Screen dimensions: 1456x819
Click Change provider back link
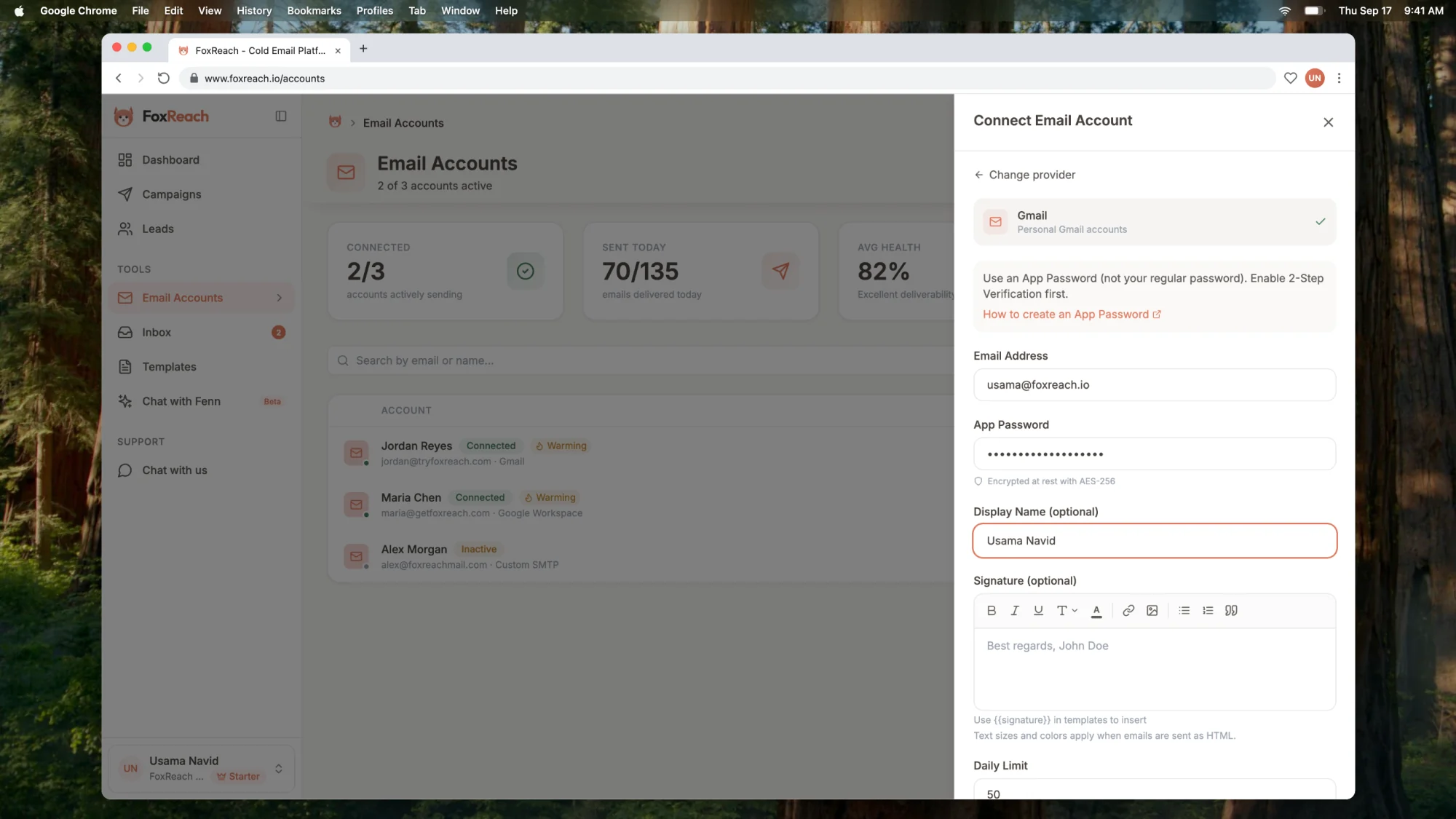(1024, 175)
